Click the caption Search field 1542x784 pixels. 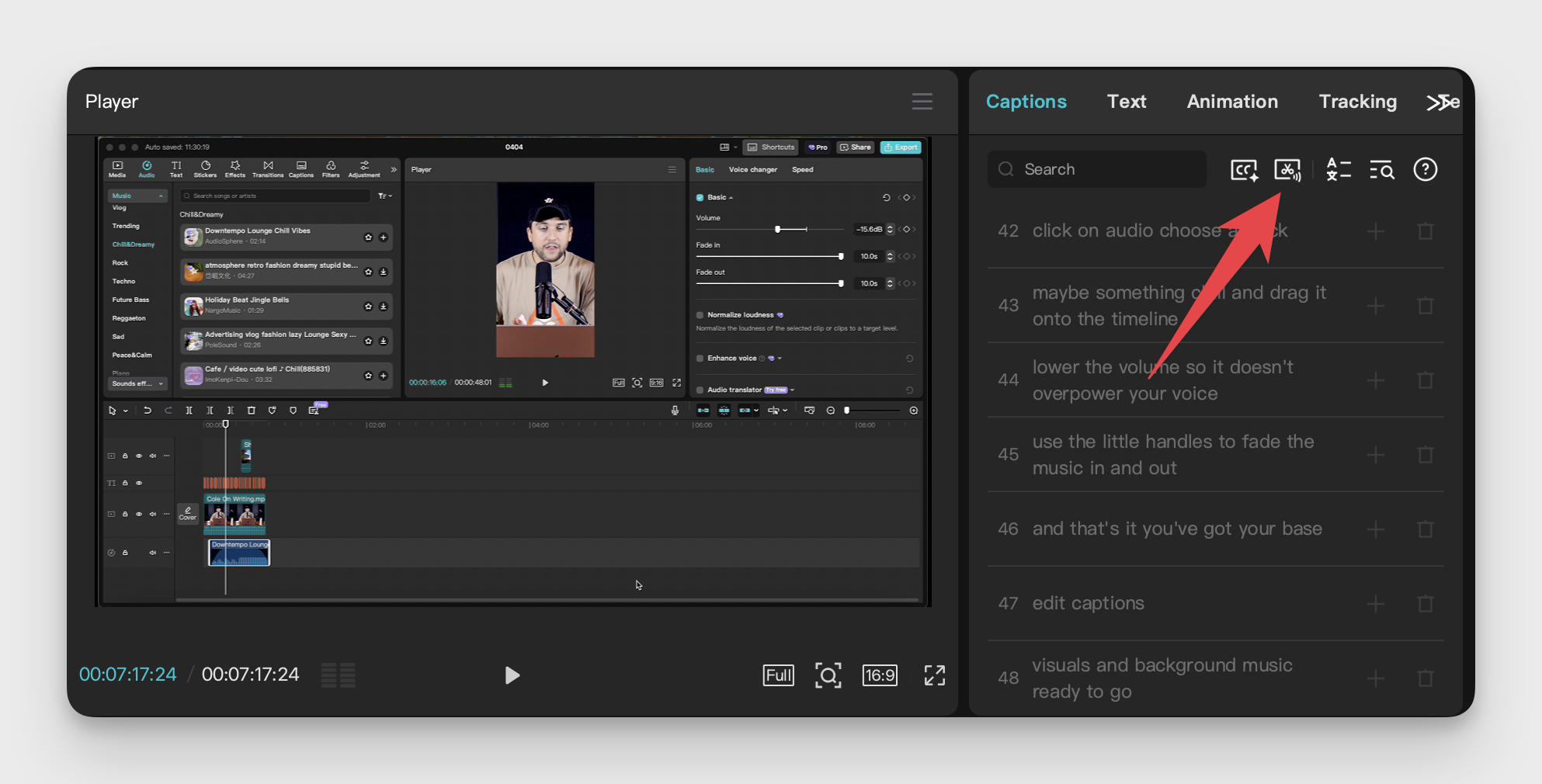point(1097,169)
